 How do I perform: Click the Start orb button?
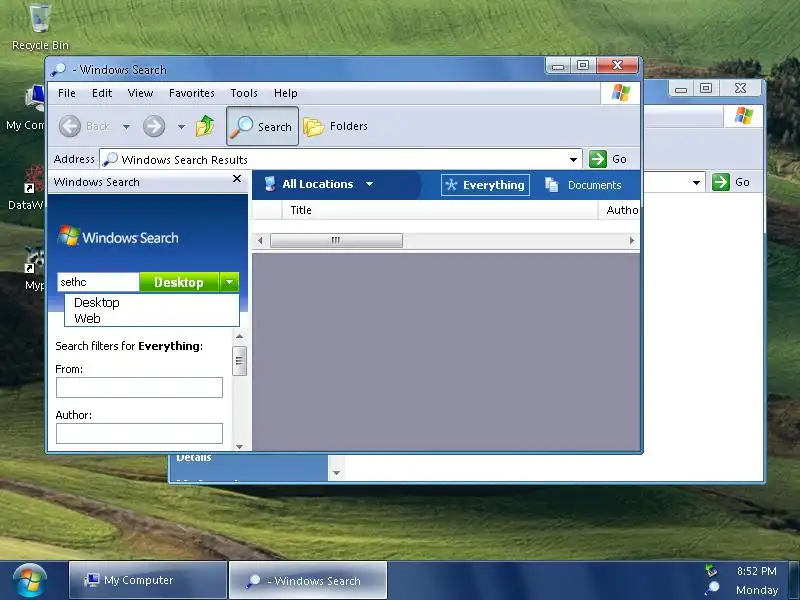click(30, 580)
